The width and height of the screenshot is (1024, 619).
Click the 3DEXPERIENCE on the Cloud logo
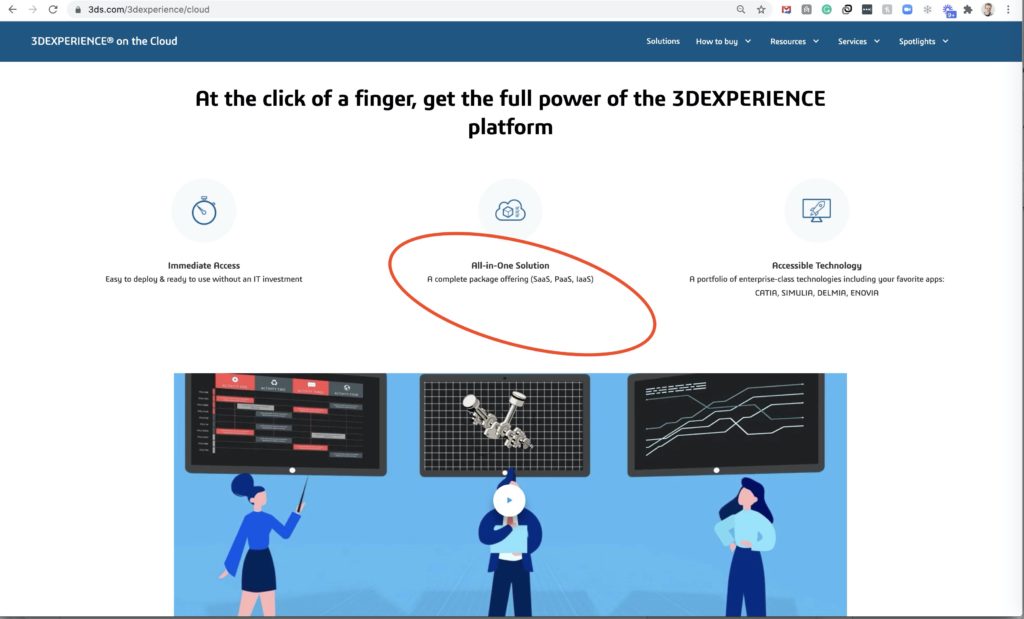click(x=104, y=41)
